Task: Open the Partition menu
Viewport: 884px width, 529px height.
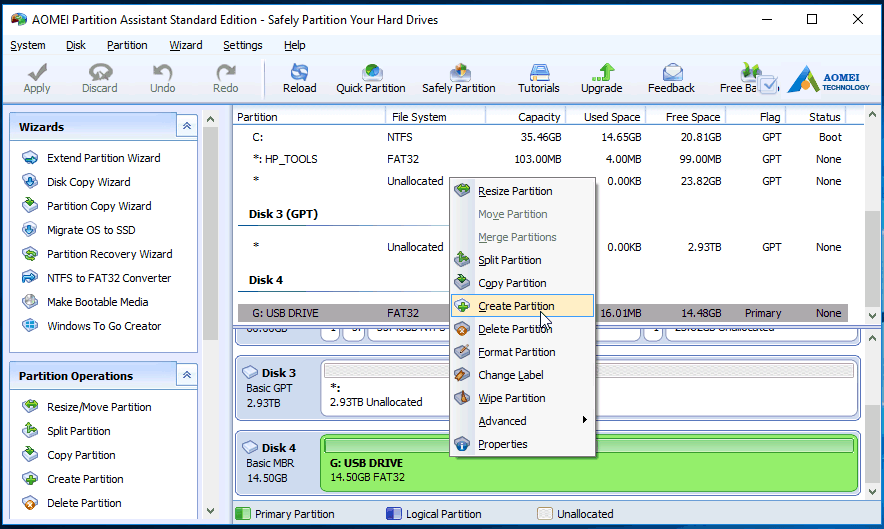Action: [127, 45]
